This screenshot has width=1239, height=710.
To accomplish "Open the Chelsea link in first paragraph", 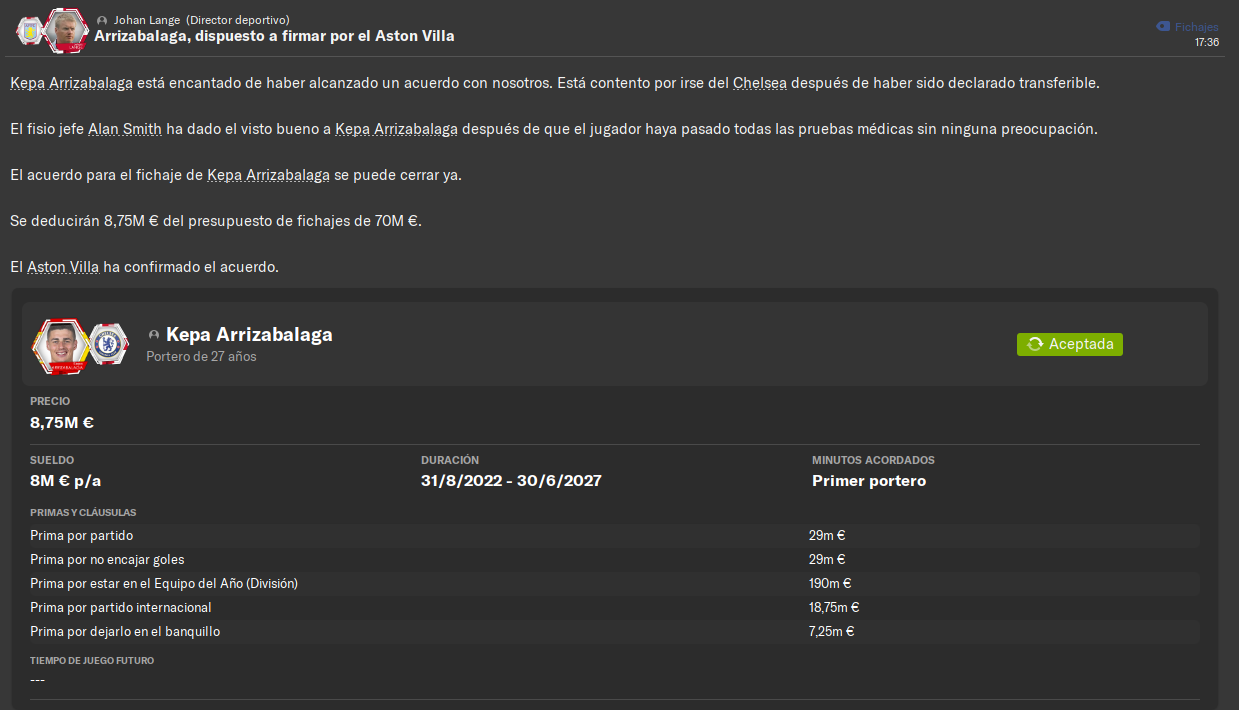I will [x=760, y=83].
